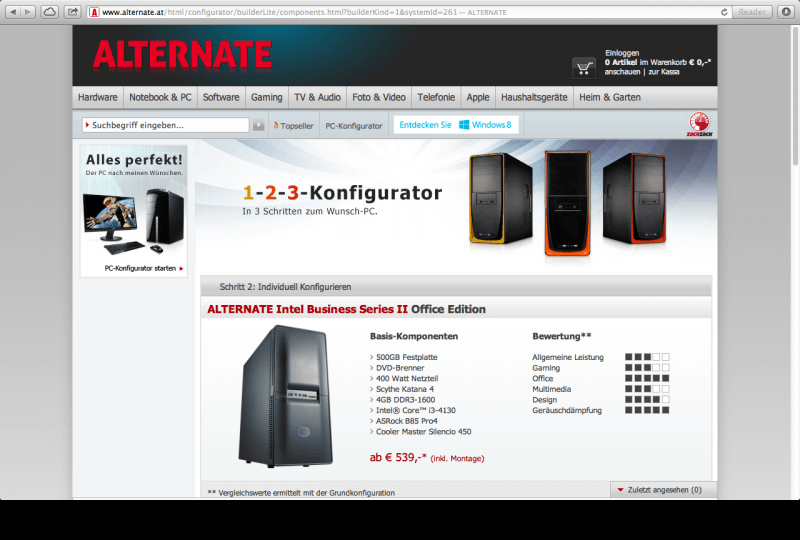The height and width of the screenshot is (540, 800).
Task: Click PC-Konfigurator starten link
Action: click(x=143, y=268)
